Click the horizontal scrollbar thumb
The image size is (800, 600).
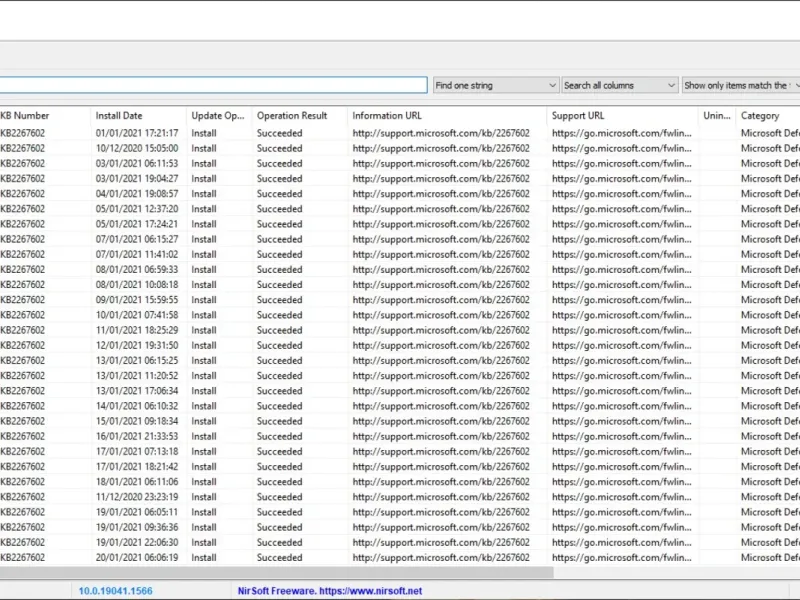(x=277, y=572)
